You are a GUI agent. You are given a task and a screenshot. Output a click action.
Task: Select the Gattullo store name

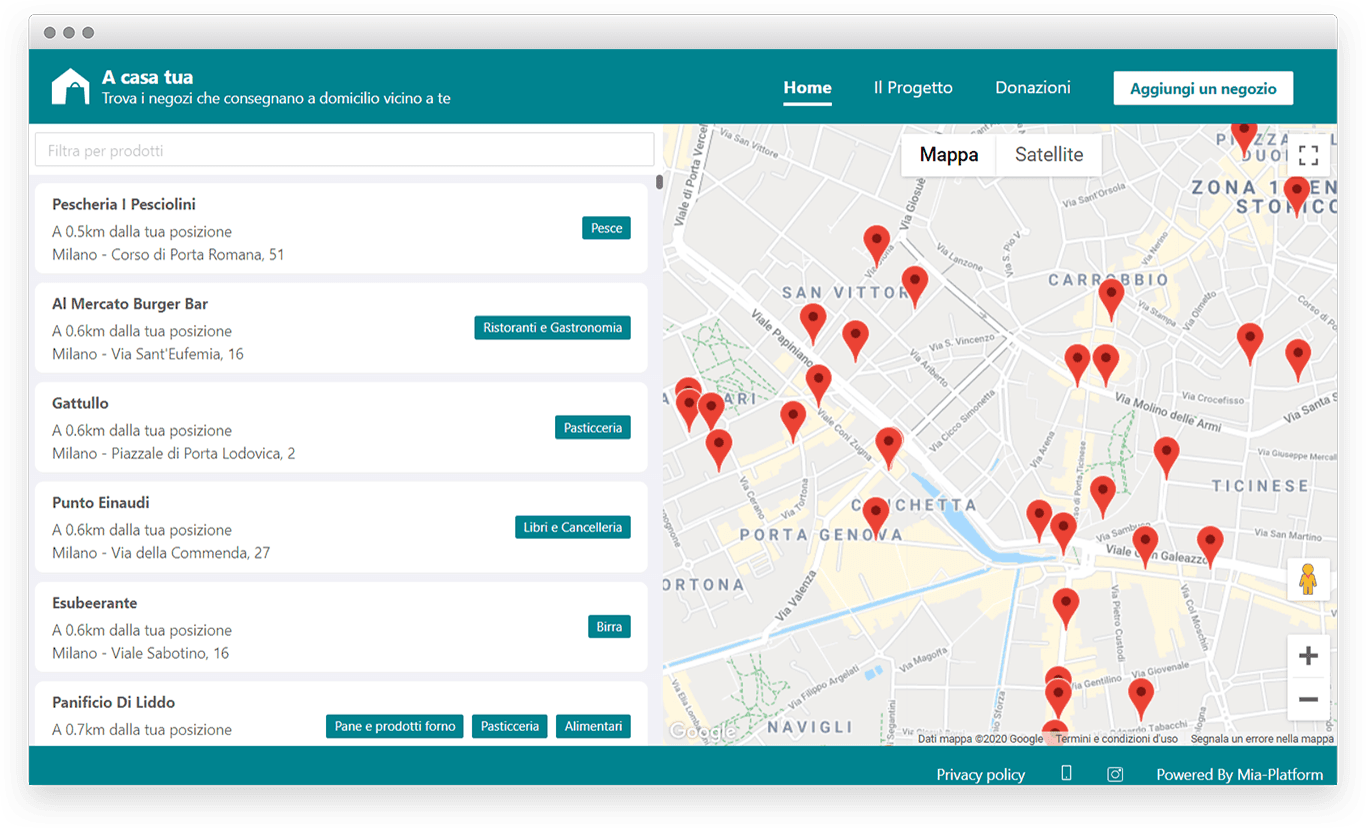click(80, 403)
